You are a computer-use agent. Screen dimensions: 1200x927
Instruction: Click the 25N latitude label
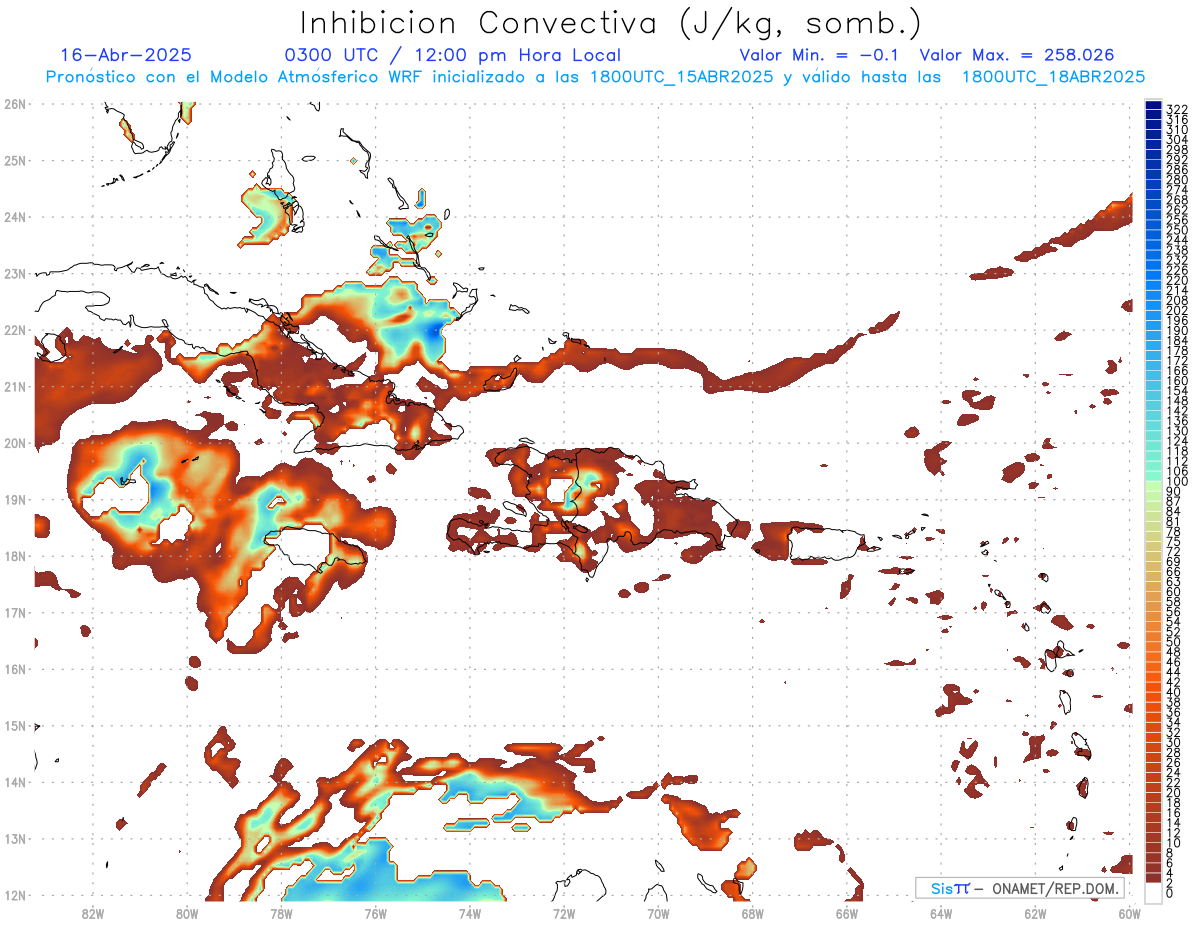[x=15, y=160]
